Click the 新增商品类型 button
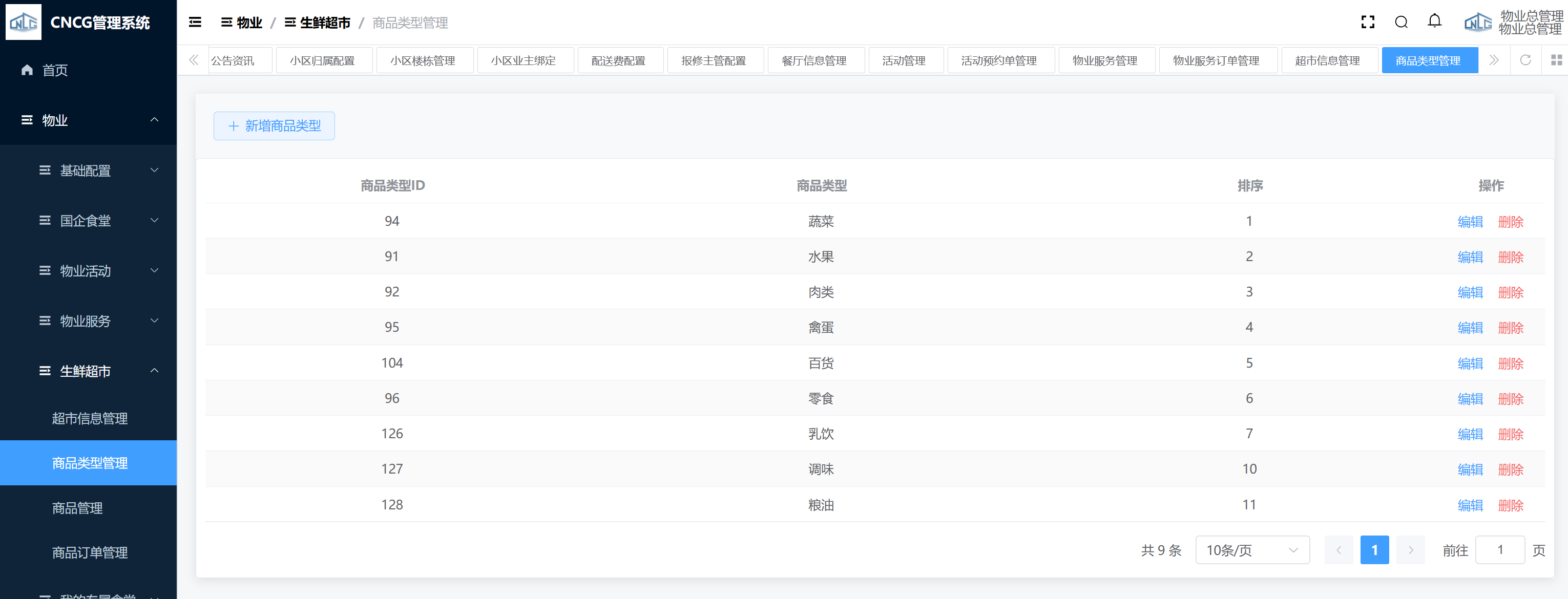The height and width of the screenshot is (599, 1568). [274, 126]
